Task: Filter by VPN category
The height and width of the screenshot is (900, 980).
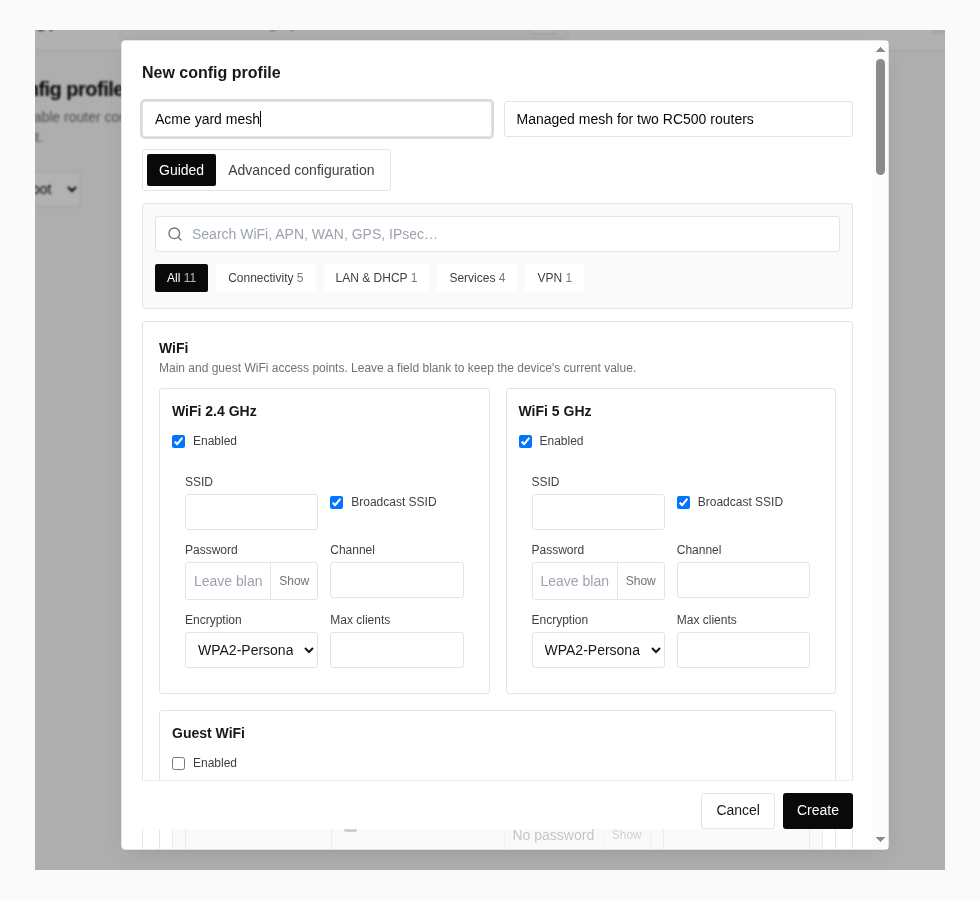Action: pos(554,278)
